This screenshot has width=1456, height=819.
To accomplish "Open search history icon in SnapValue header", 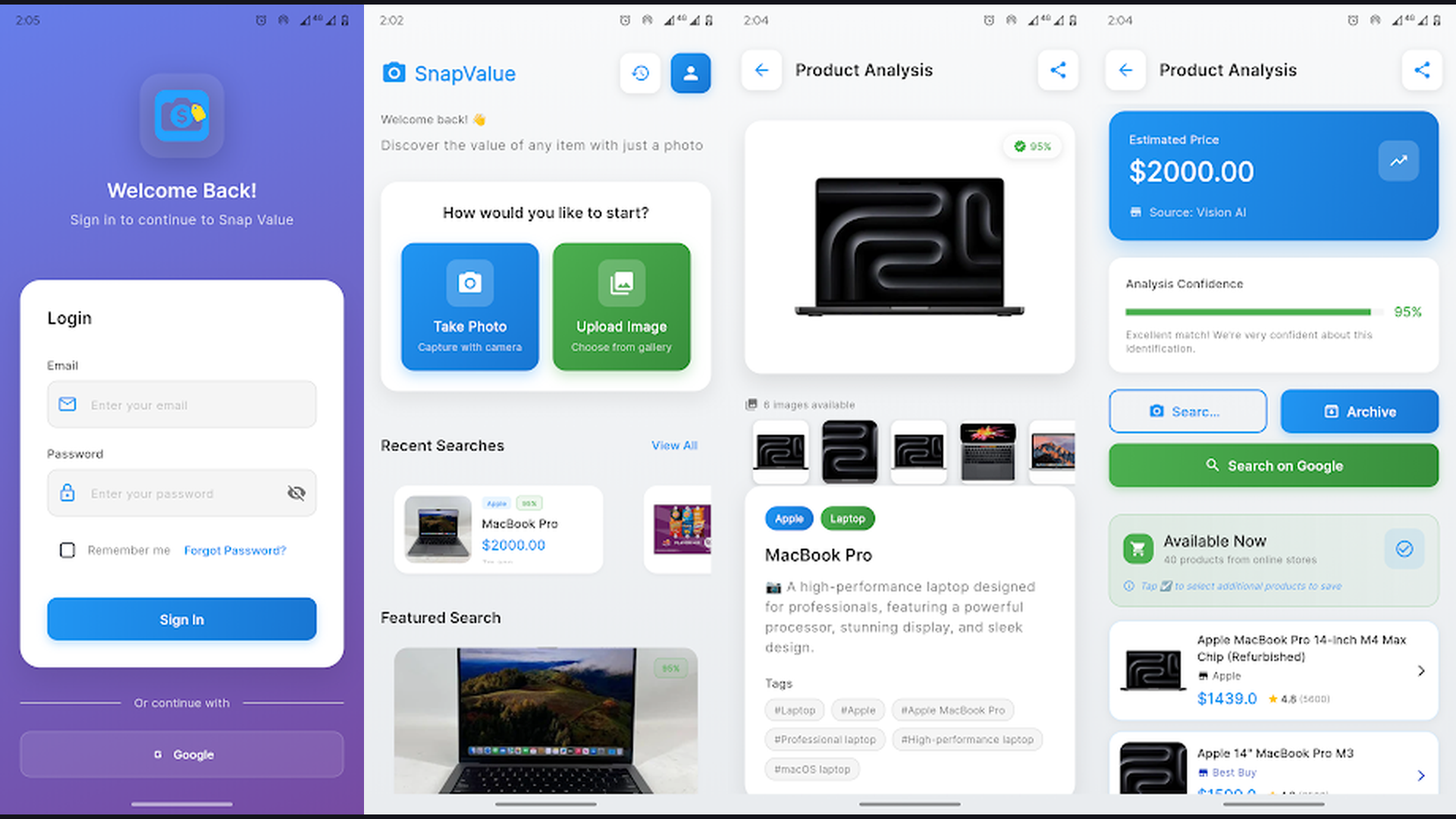I will pos(640,73).
